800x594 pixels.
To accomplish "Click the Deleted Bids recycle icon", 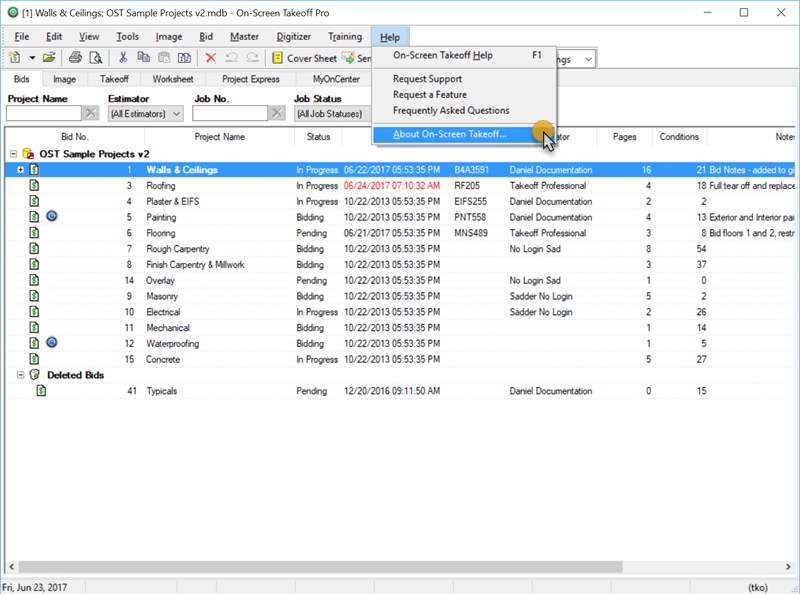I will click(35, 375).
